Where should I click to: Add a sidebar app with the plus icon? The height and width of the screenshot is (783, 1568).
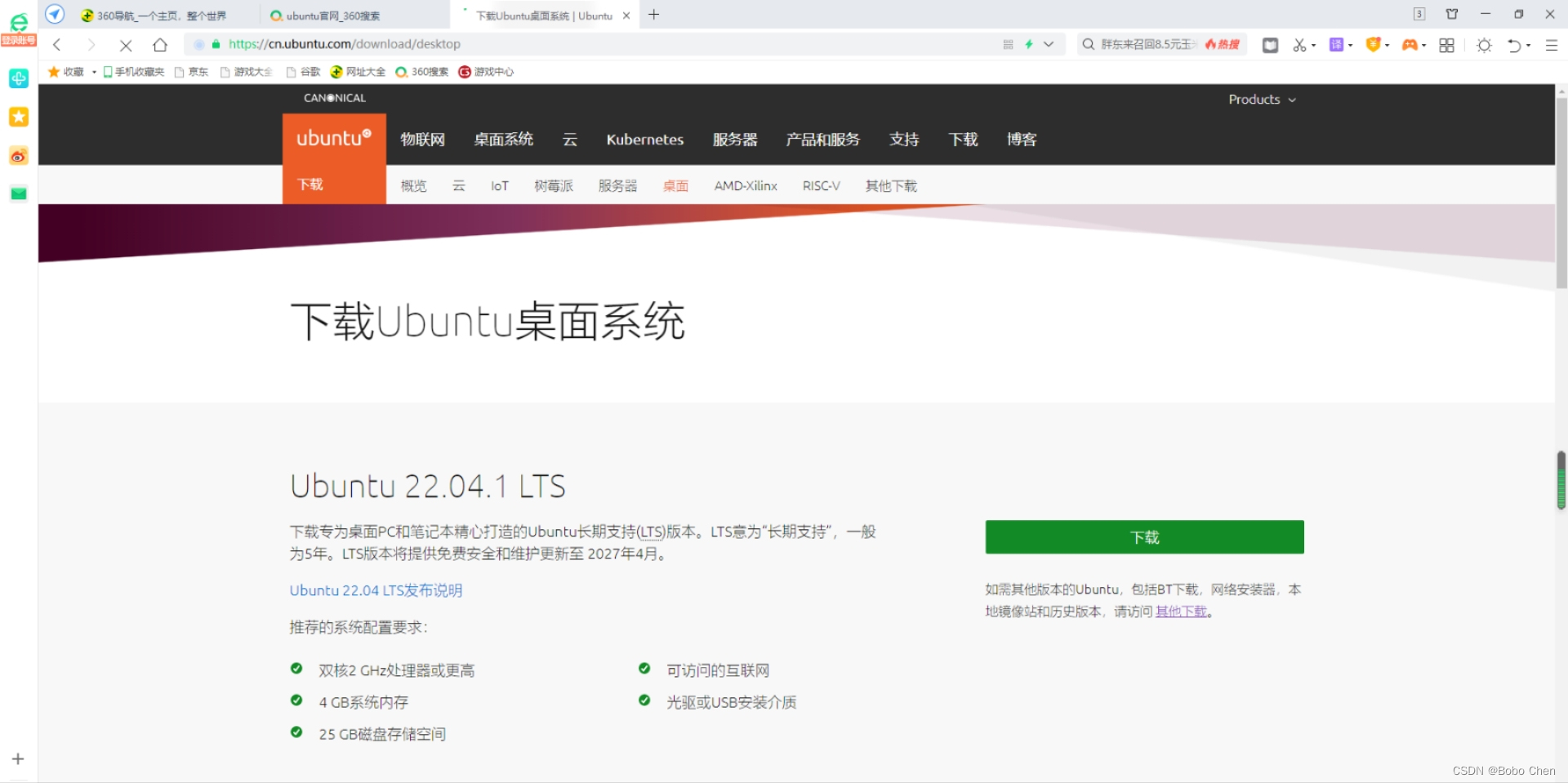tap(18, 759)
